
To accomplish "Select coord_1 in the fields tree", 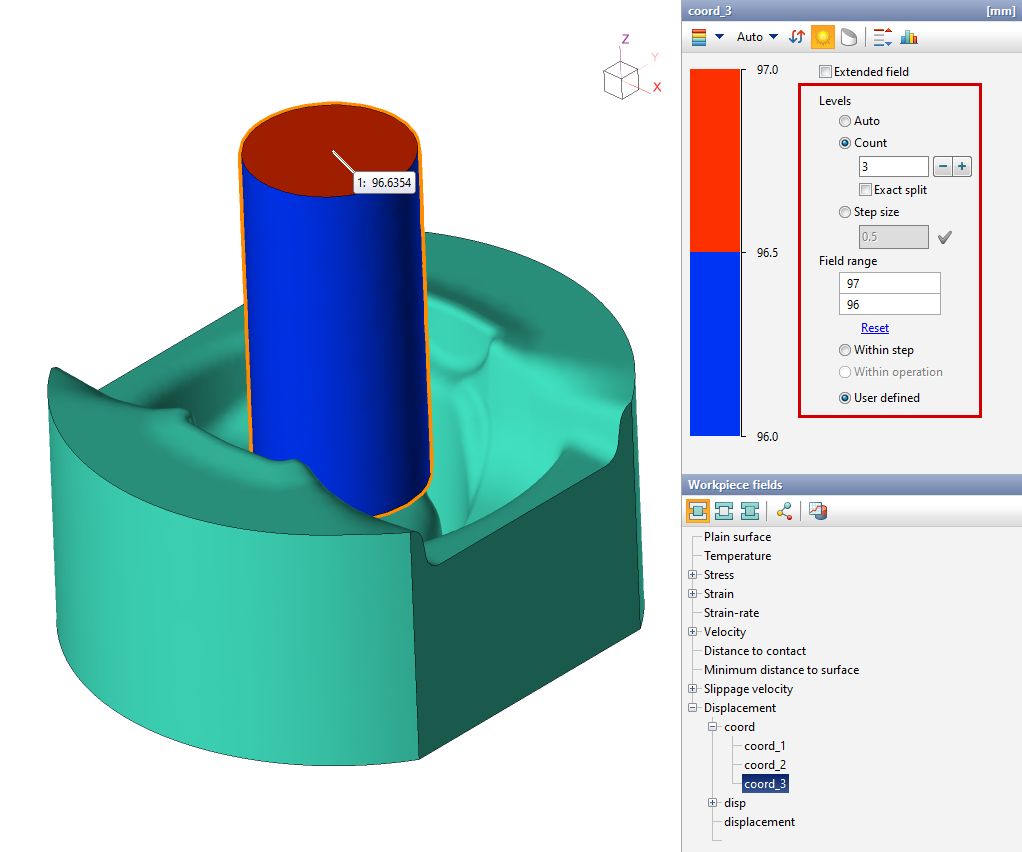I will click(764, 746).
